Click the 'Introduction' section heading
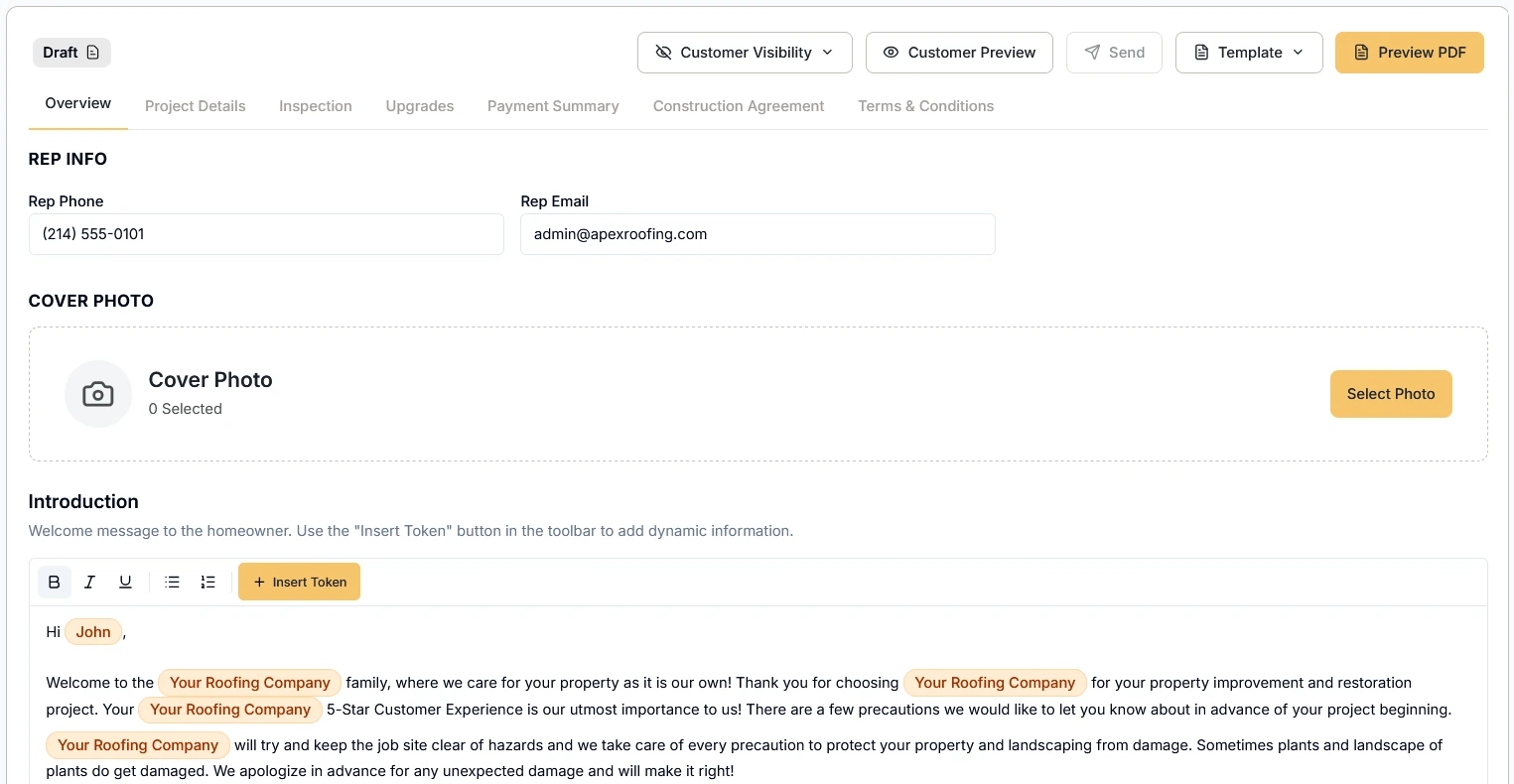The image size is (1514, 784). pos(83,502)
